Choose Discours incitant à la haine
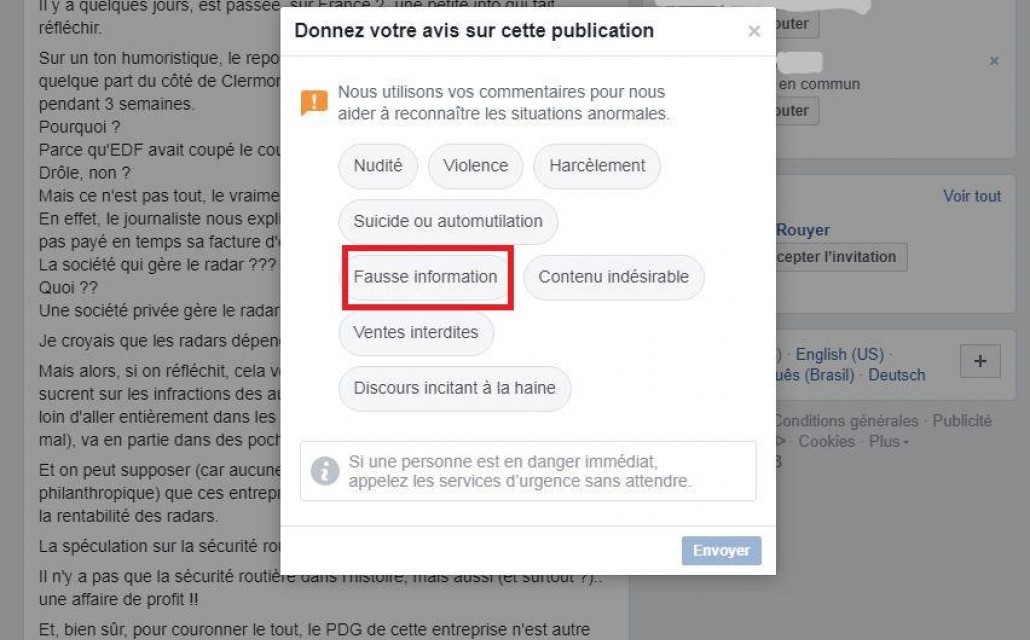This screenshot has height=640, width=1030. 455,388
